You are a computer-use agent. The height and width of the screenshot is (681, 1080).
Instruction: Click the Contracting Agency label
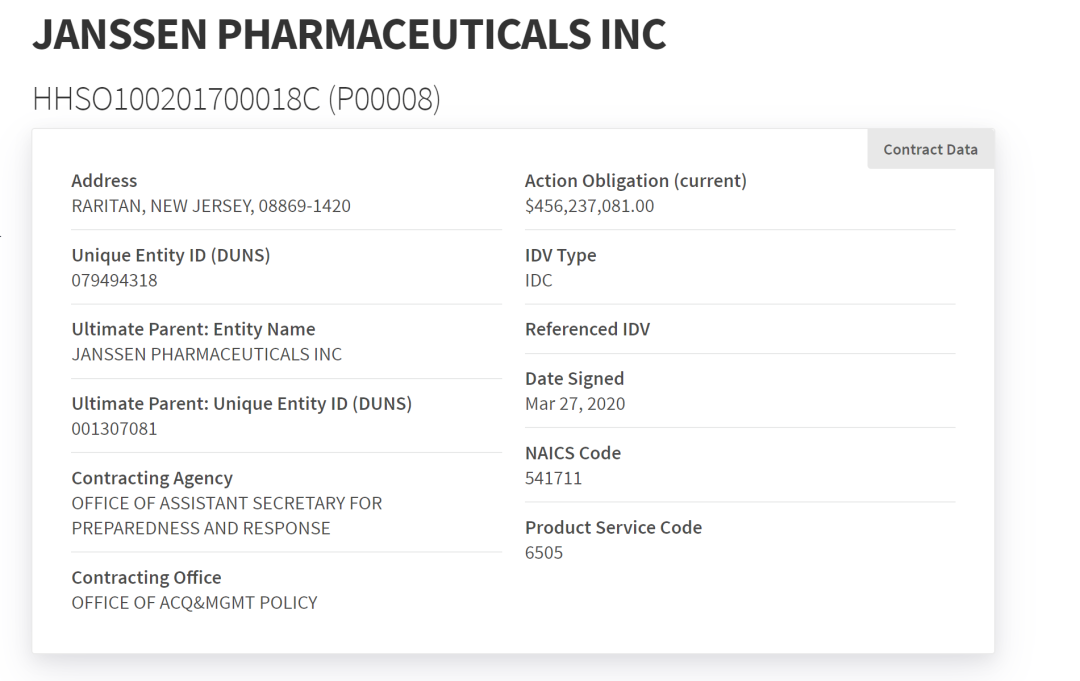152,478
